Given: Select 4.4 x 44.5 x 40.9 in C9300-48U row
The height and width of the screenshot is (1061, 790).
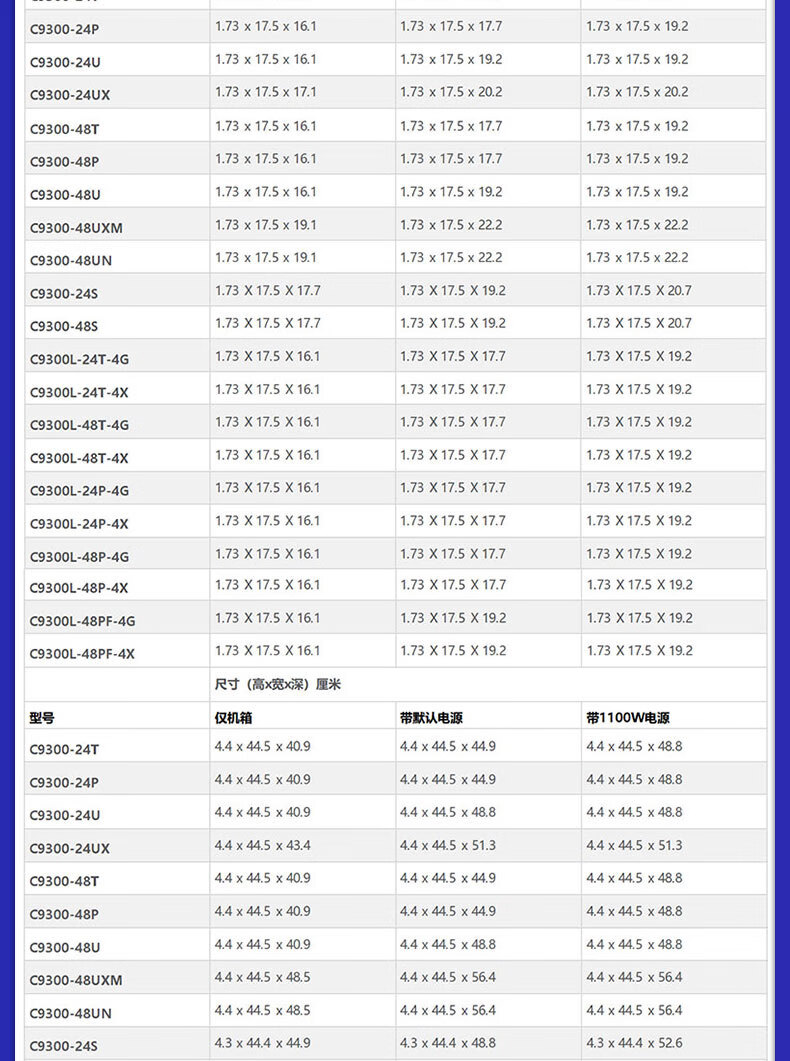Looking at the screenshot, I should pyautogui.click(x=262, y=944).
